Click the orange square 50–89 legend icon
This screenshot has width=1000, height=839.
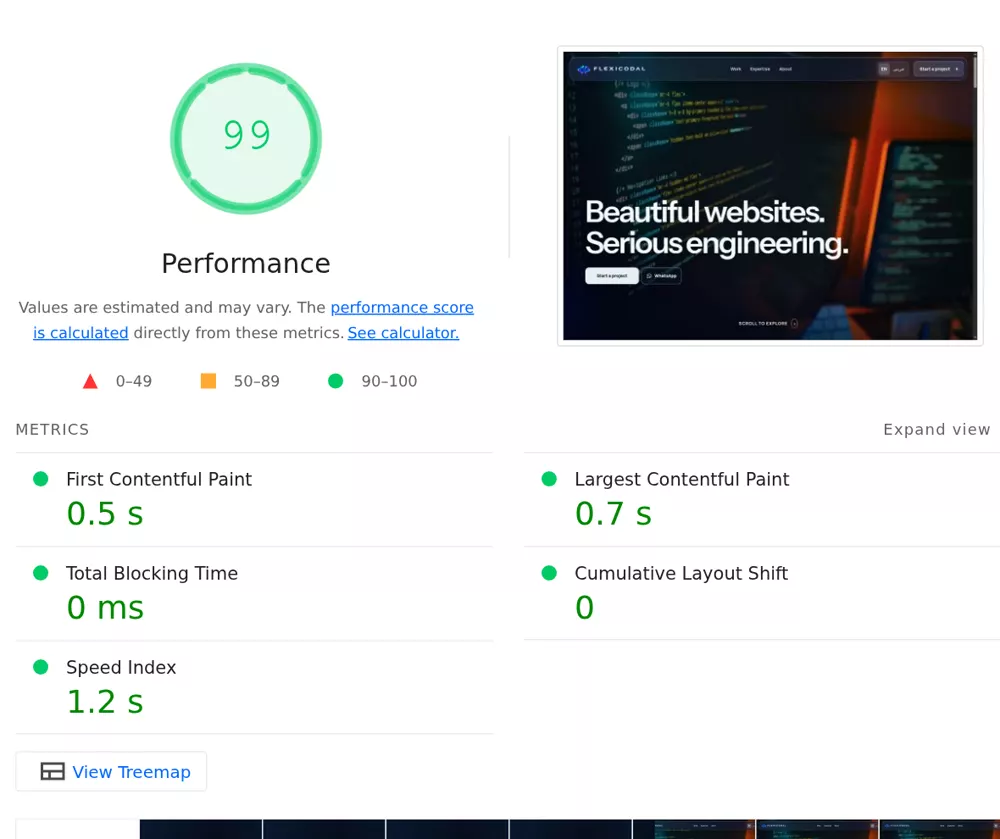point(208,381)
